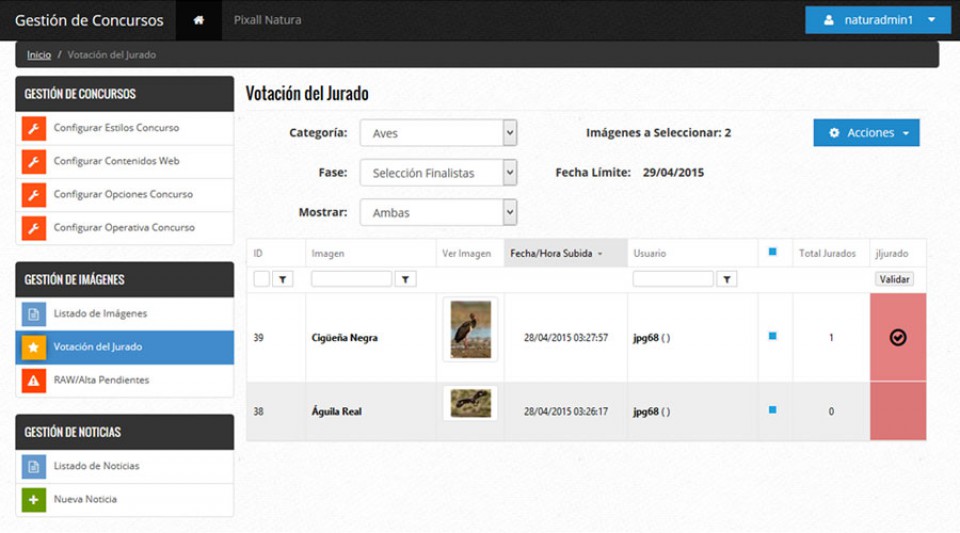Click user jpg68 in Cigüeña Negra row
960x533 pixels.
646,338
